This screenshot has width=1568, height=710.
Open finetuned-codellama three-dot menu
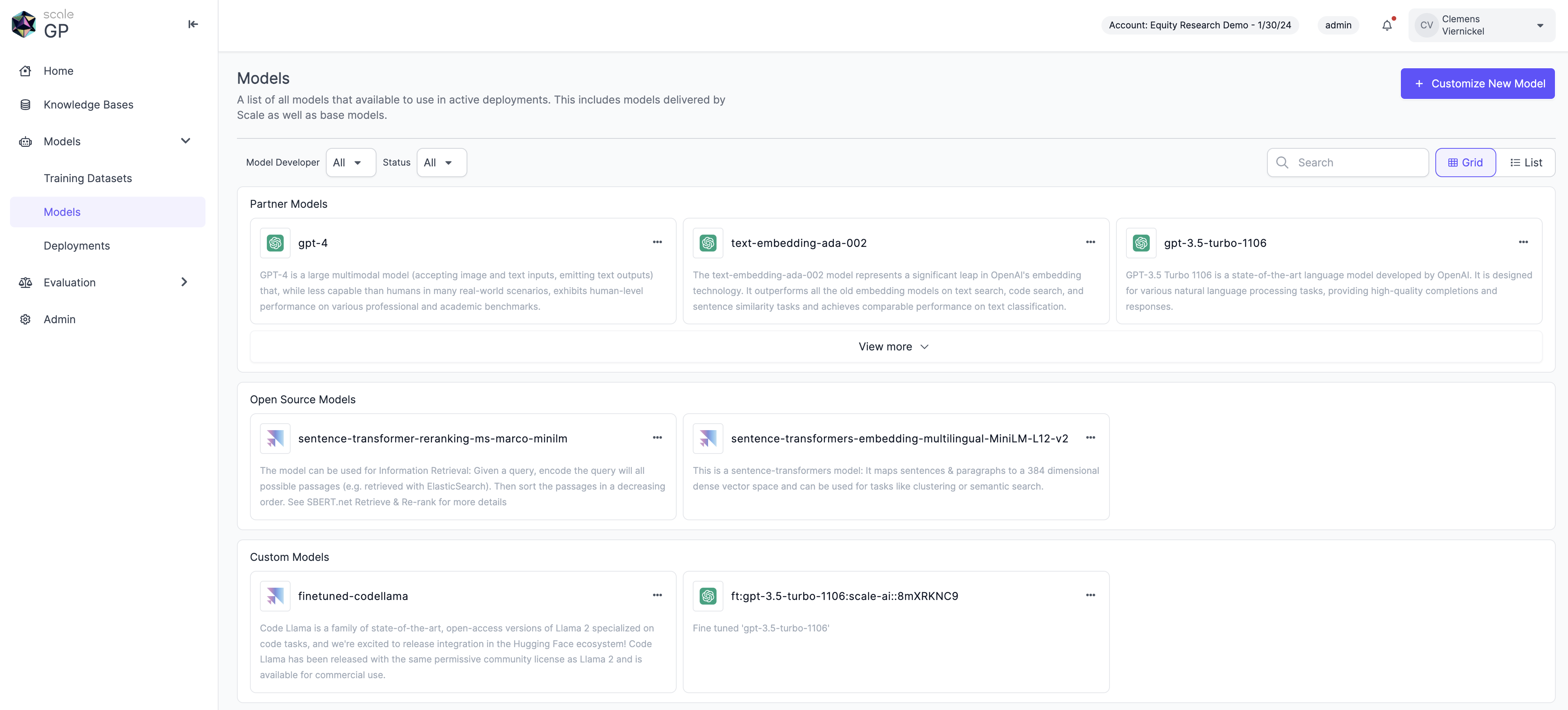click(657, 595)
